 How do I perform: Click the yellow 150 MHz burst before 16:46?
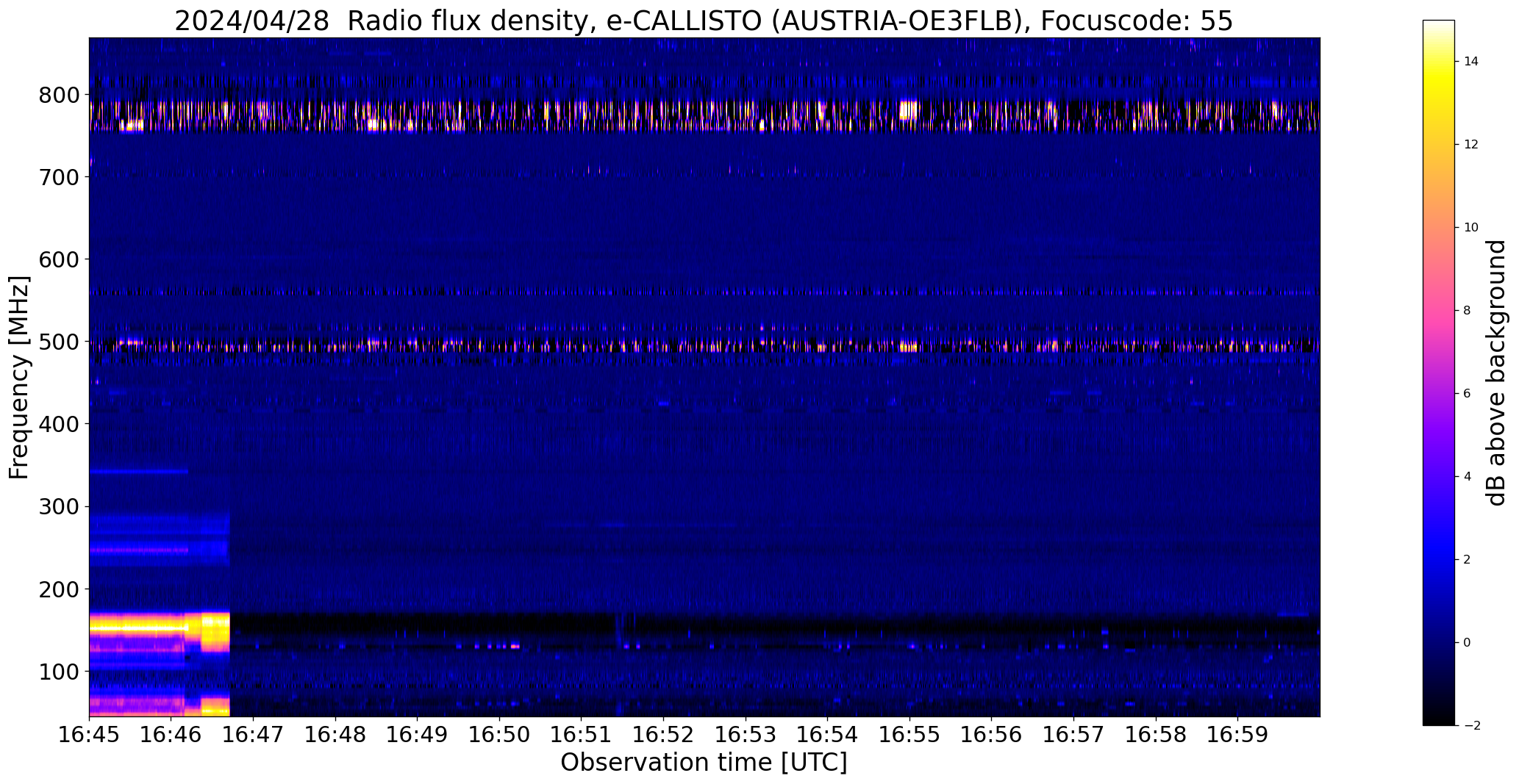137,625
